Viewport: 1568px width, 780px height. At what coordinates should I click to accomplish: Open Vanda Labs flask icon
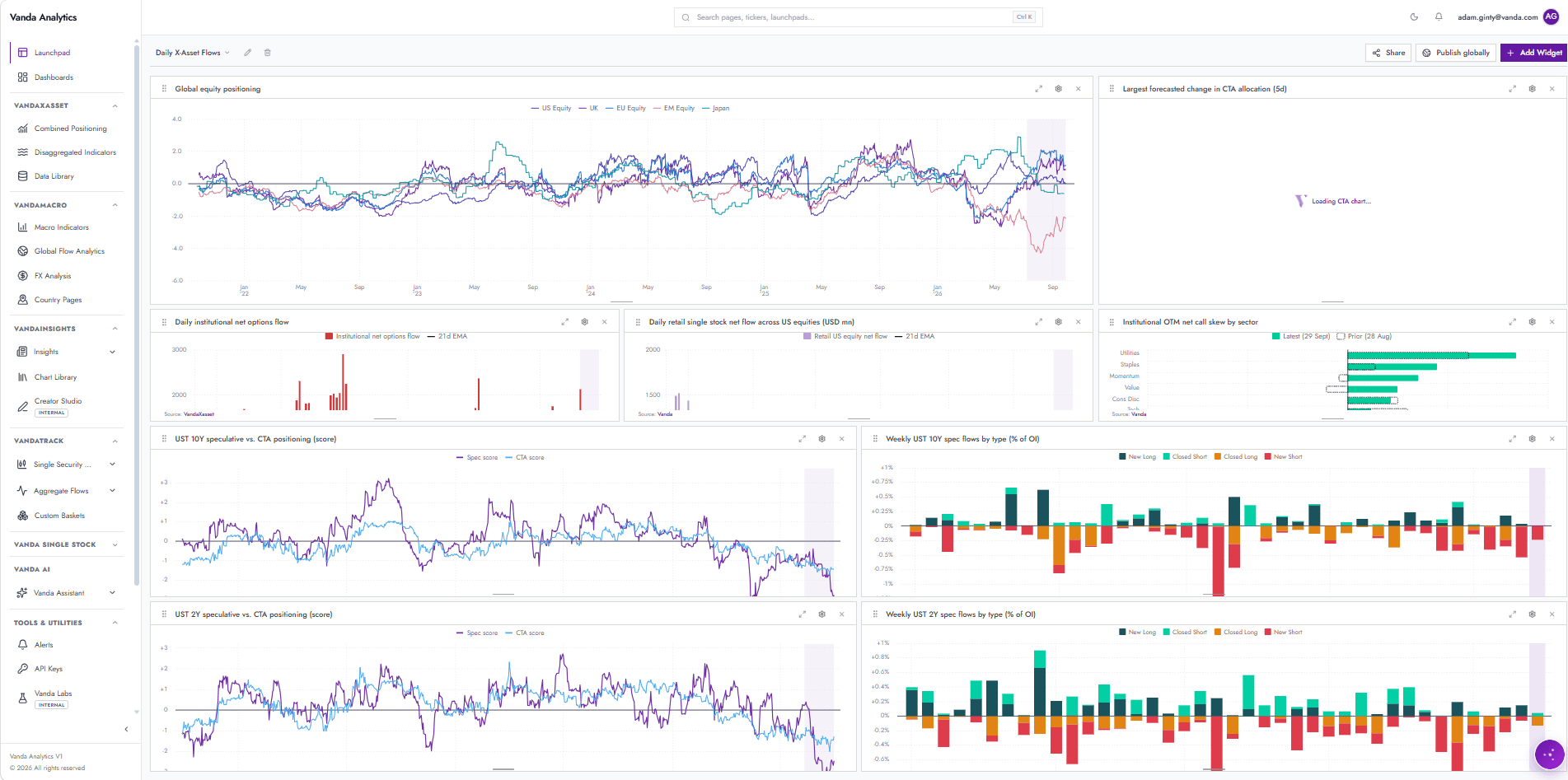click(x=23, y=698)
